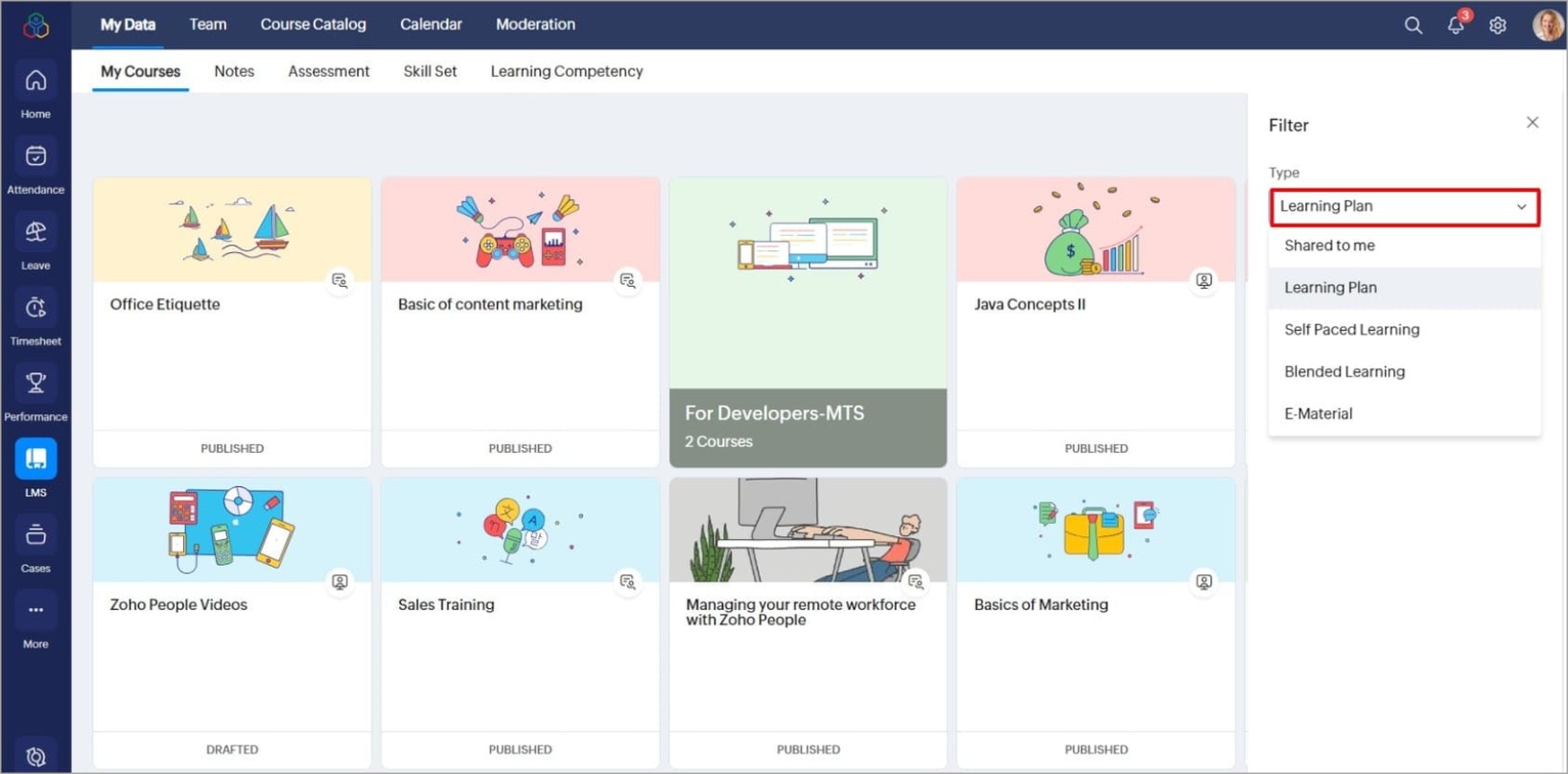This screenshot has height=774, width=1568.
Task: Click the DRAFTED status on Zoho People Videos
Action: coord(232,750)
